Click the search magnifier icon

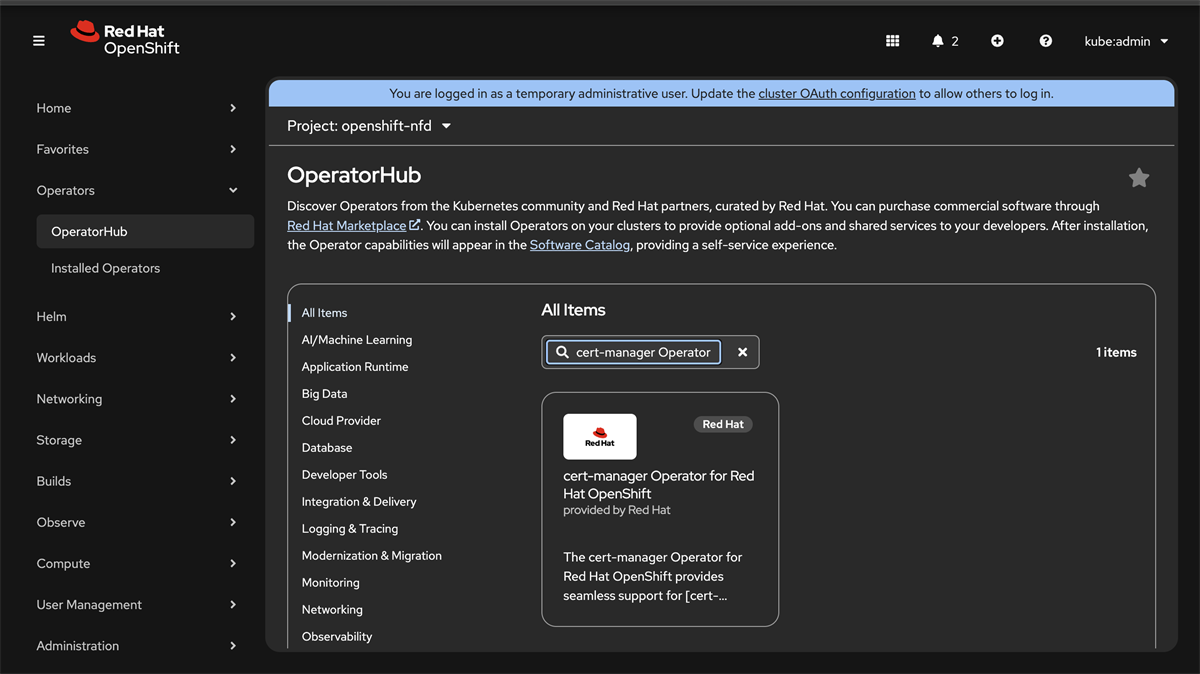(x=563, y=352)
